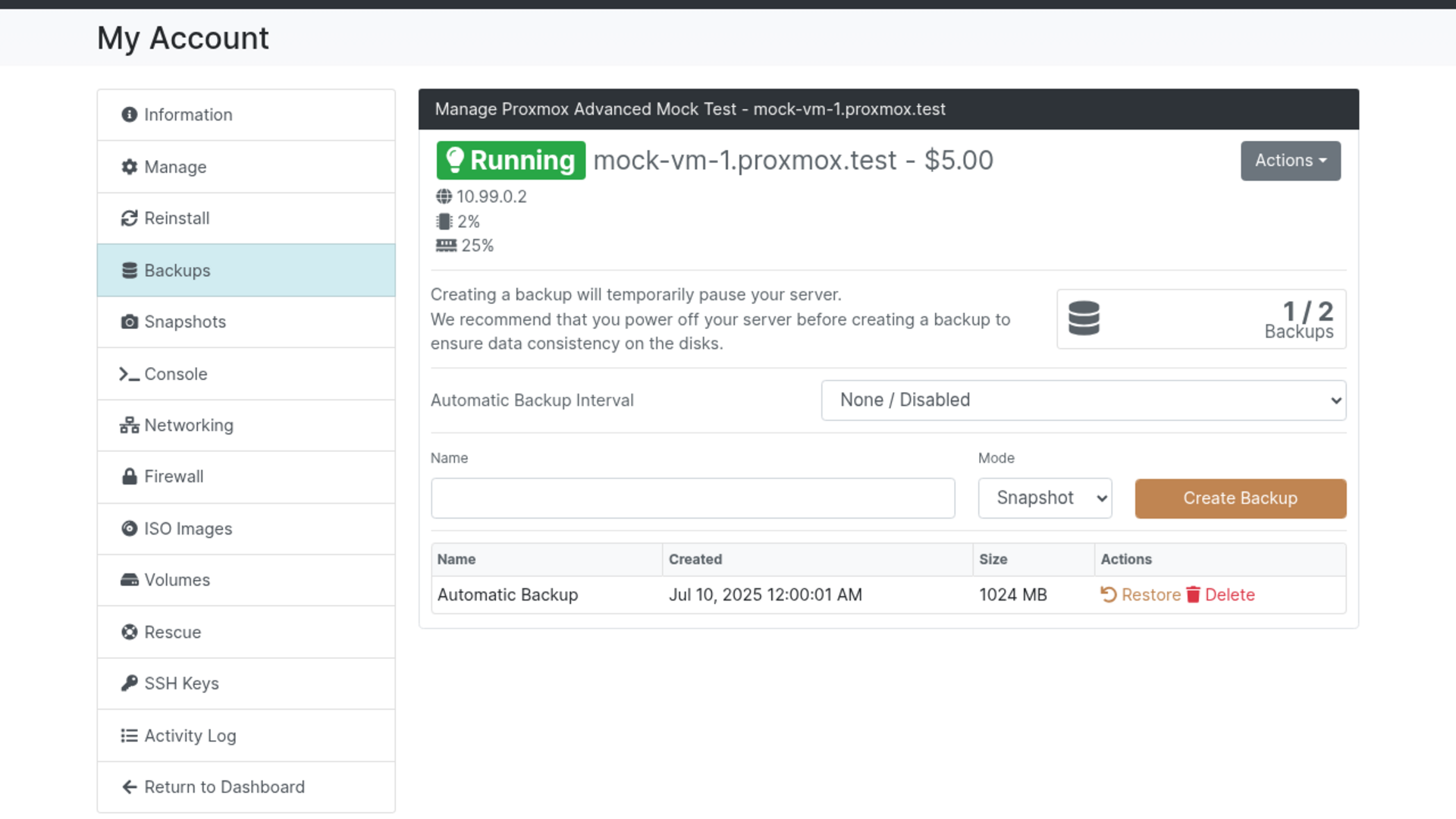Click the mock-vm-1.proxmox.test - $5.00 heading

(793, 160)
